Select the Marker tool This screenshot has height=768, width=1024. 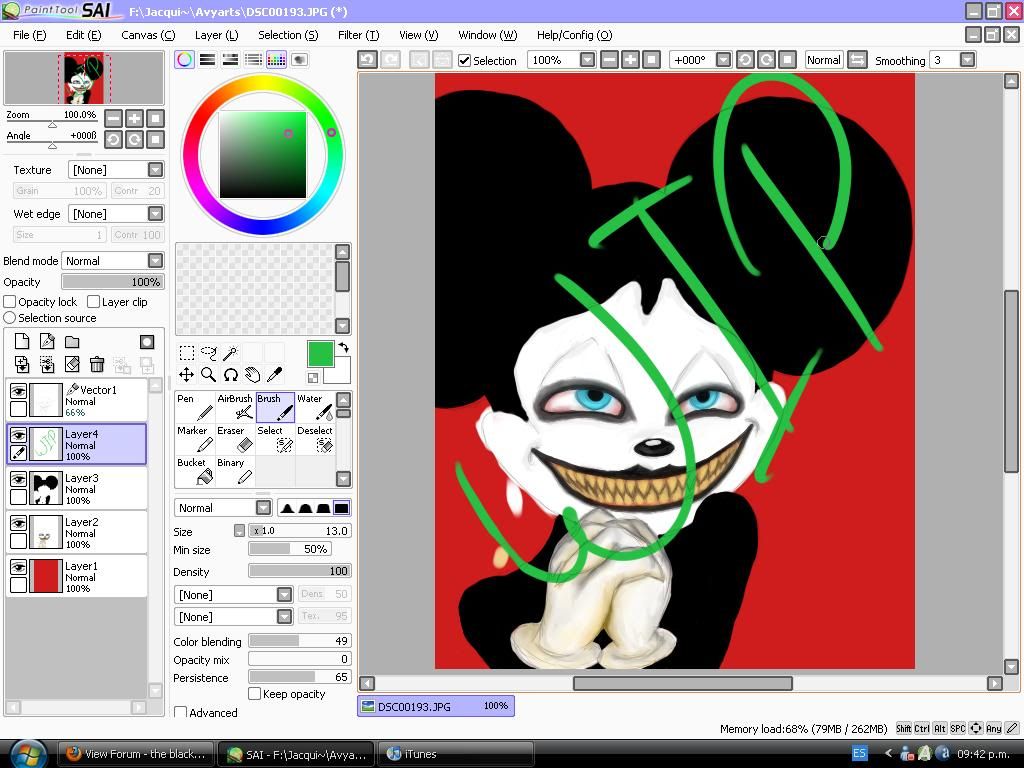(195, 439)
